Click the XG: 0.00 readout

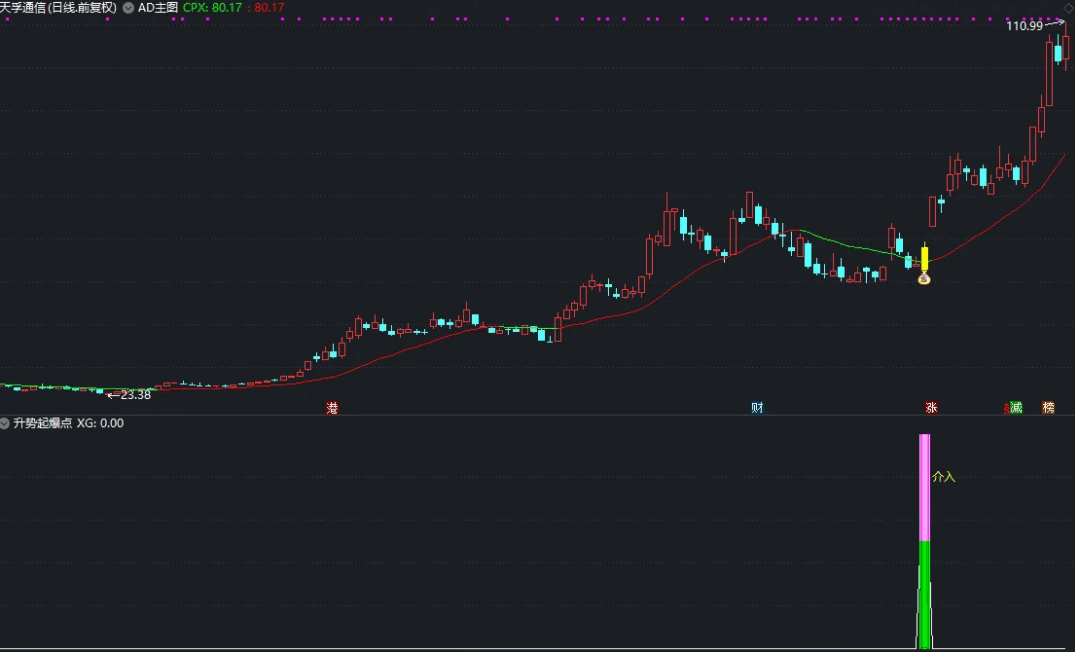coord(100,424)
